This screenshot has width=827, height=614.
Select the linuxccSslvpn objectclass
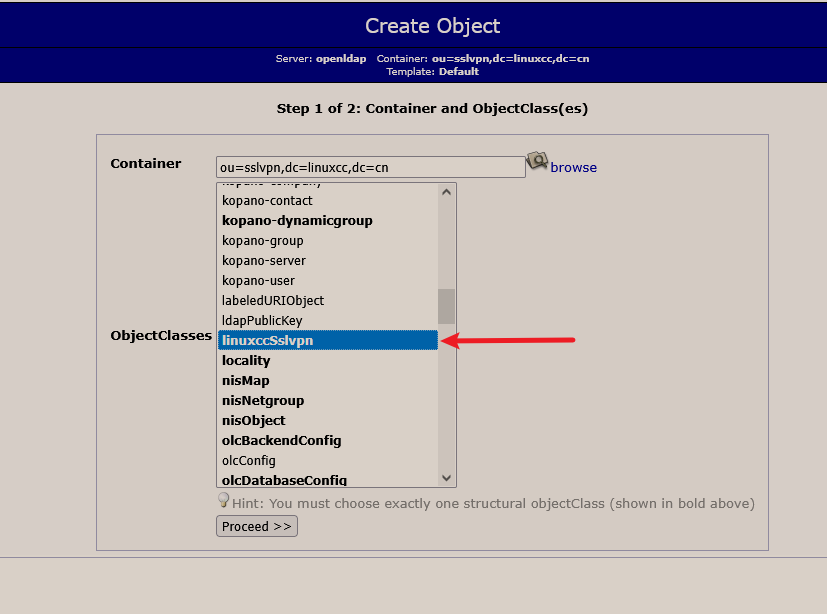point(328,340)
